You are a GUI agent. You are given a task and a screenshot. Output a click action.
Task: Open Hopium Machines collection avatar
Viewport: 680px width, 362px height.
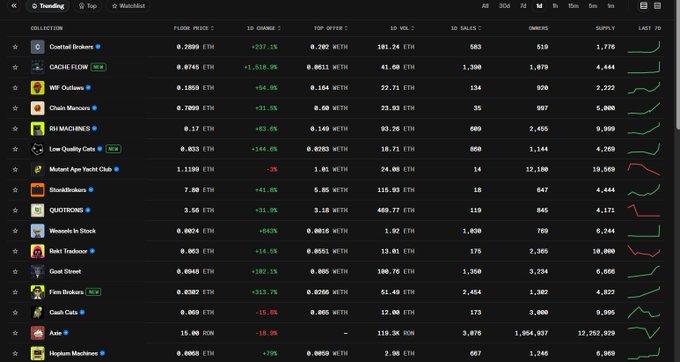(38, 353)
